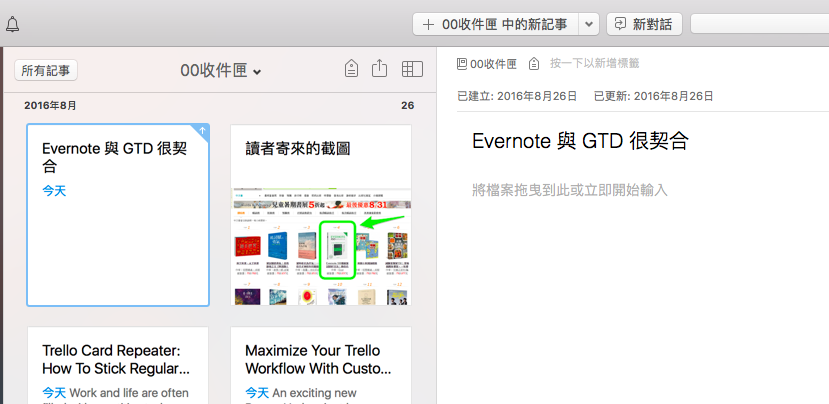Click the 今天 date on Evernote GTD card
This screenshot has height=404, width=829.
point(54,191)
